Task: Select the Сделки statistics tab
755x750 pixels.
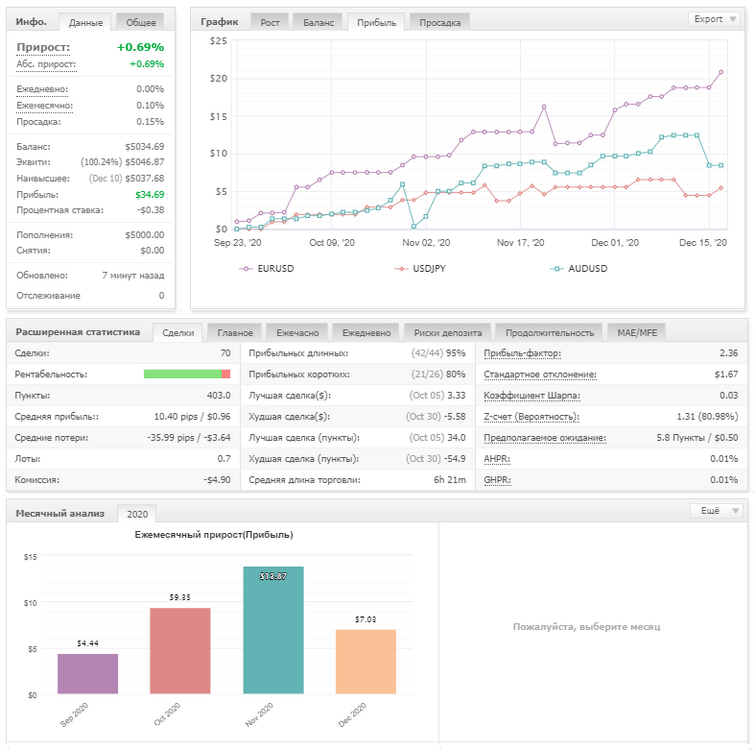Action: 178,333
